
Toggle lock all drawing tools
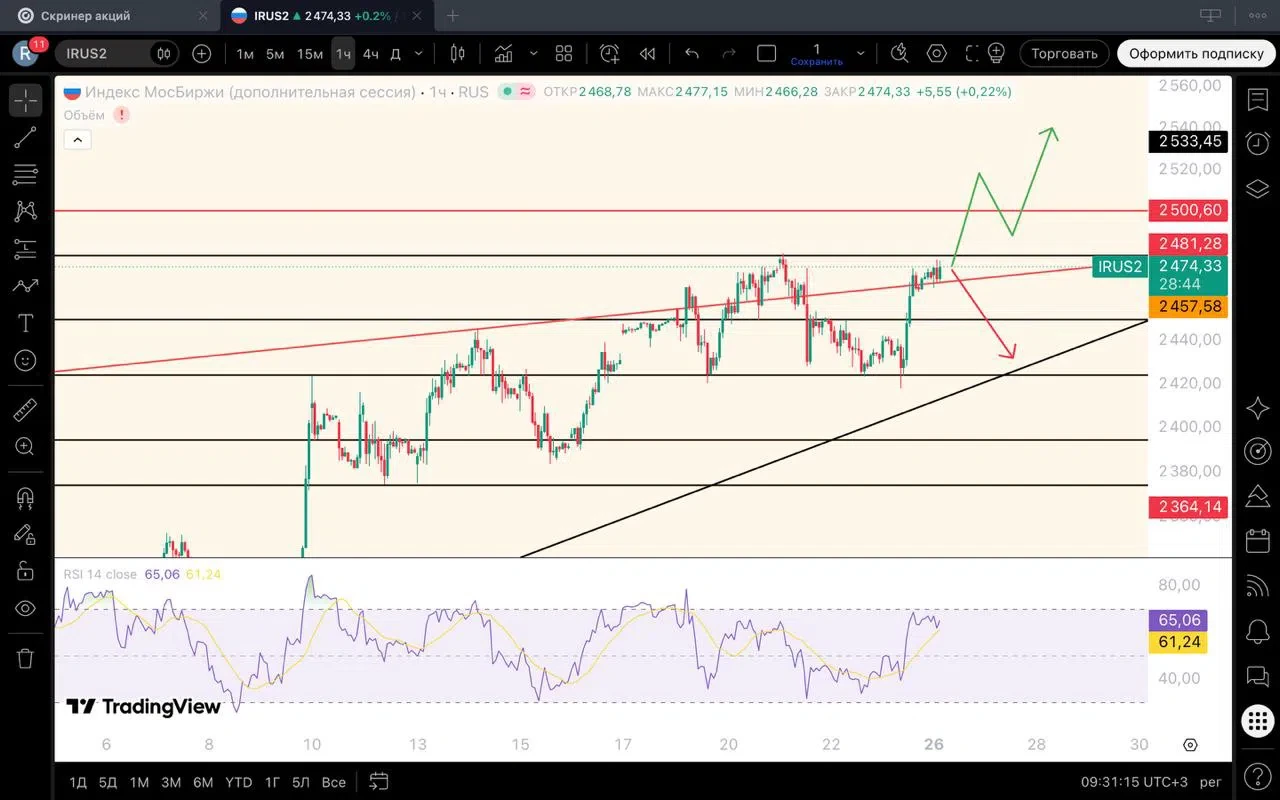[x=25, y=571]
